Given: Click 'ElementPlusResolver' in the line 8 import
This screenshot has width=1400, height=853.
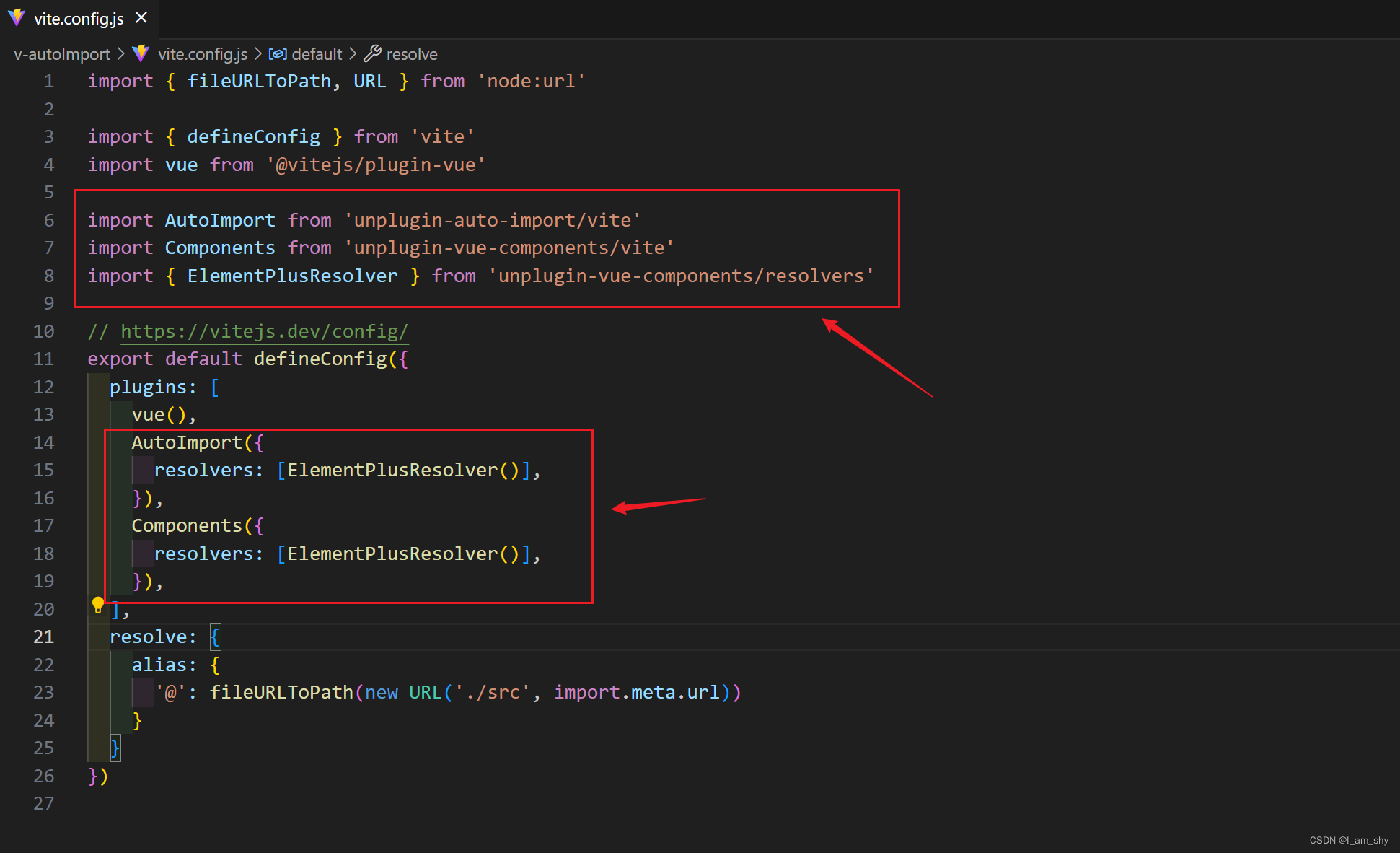Looking at the screenshot, I should pos(292,276).
